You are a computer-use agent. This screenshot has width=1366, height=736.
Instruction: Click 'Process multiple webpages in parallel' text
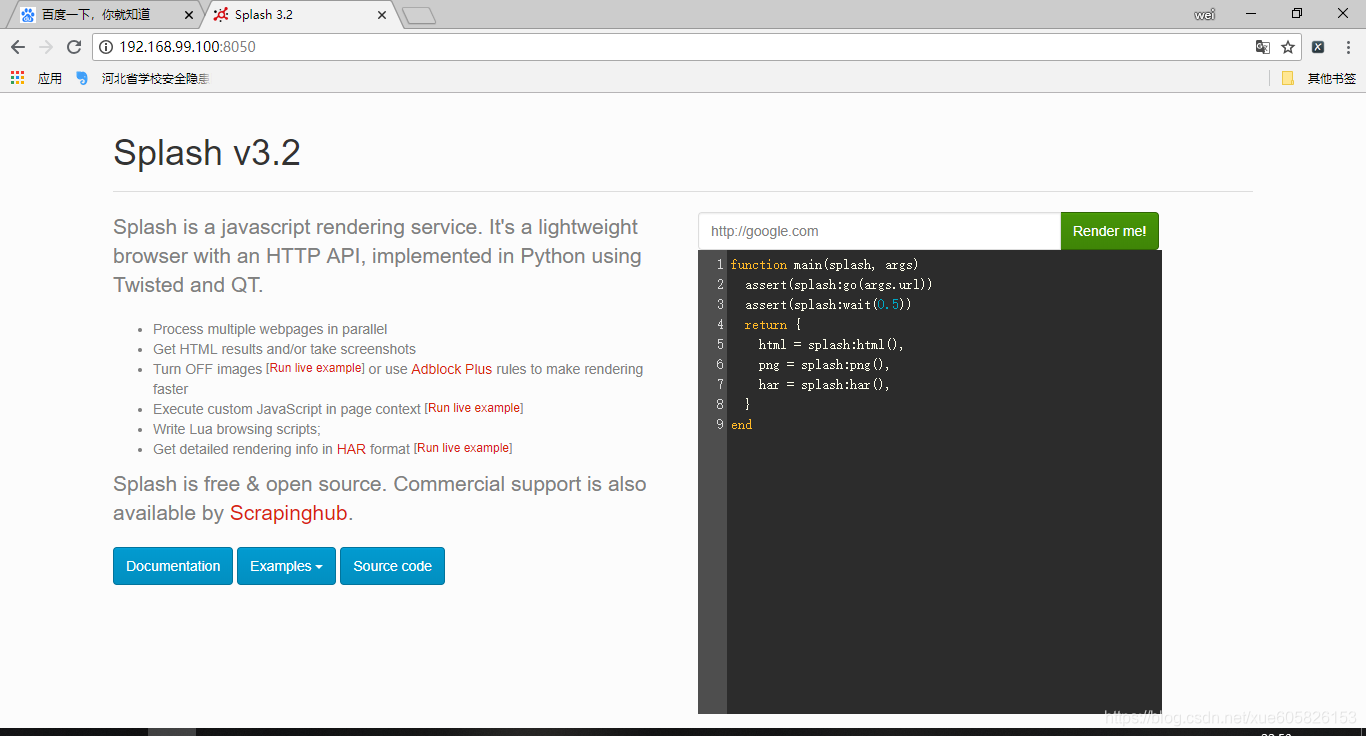tap(270, 329)
